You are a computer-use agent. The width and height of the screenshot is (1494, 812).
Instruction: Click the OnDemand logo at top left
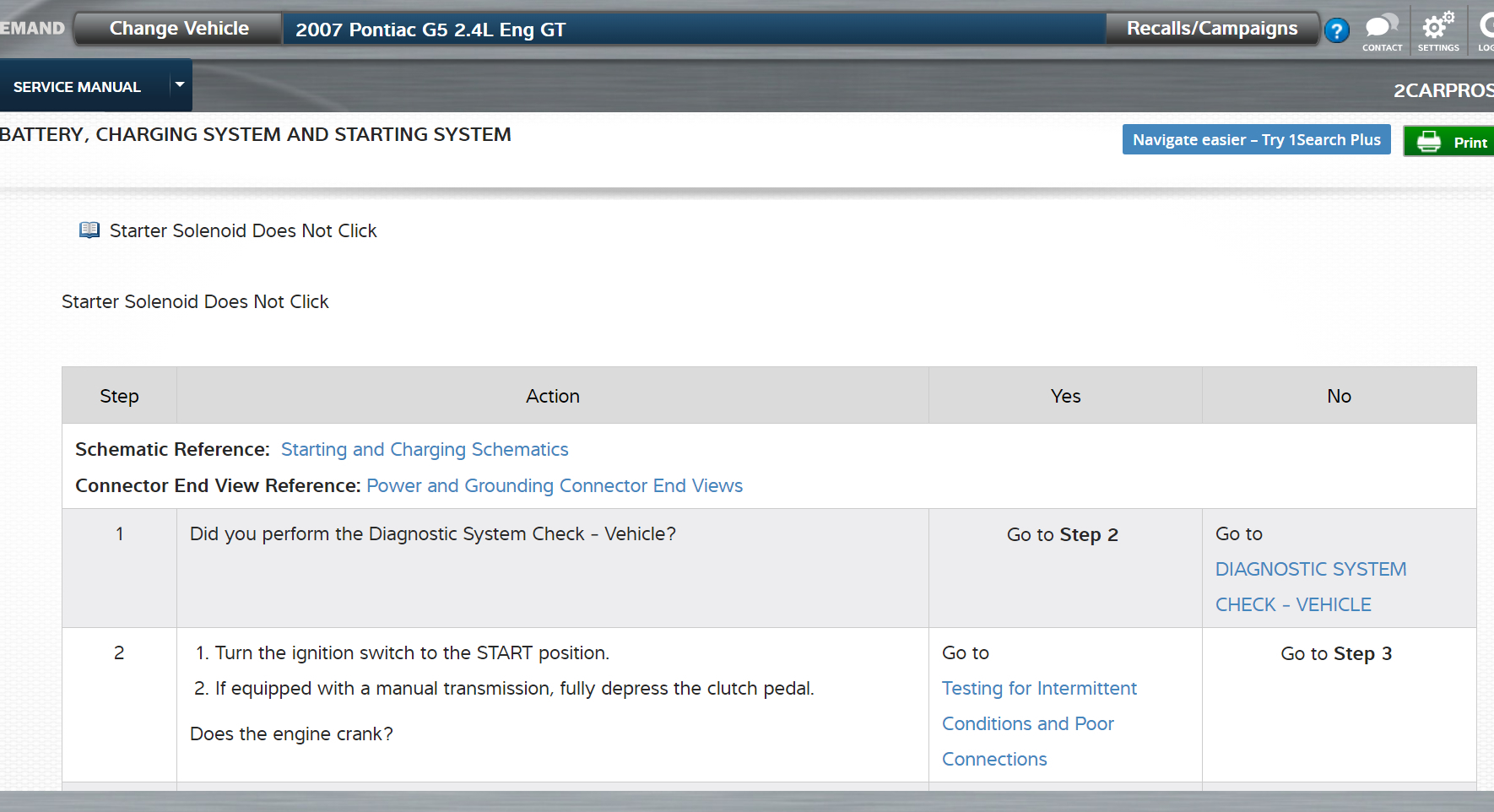(32, 29)
